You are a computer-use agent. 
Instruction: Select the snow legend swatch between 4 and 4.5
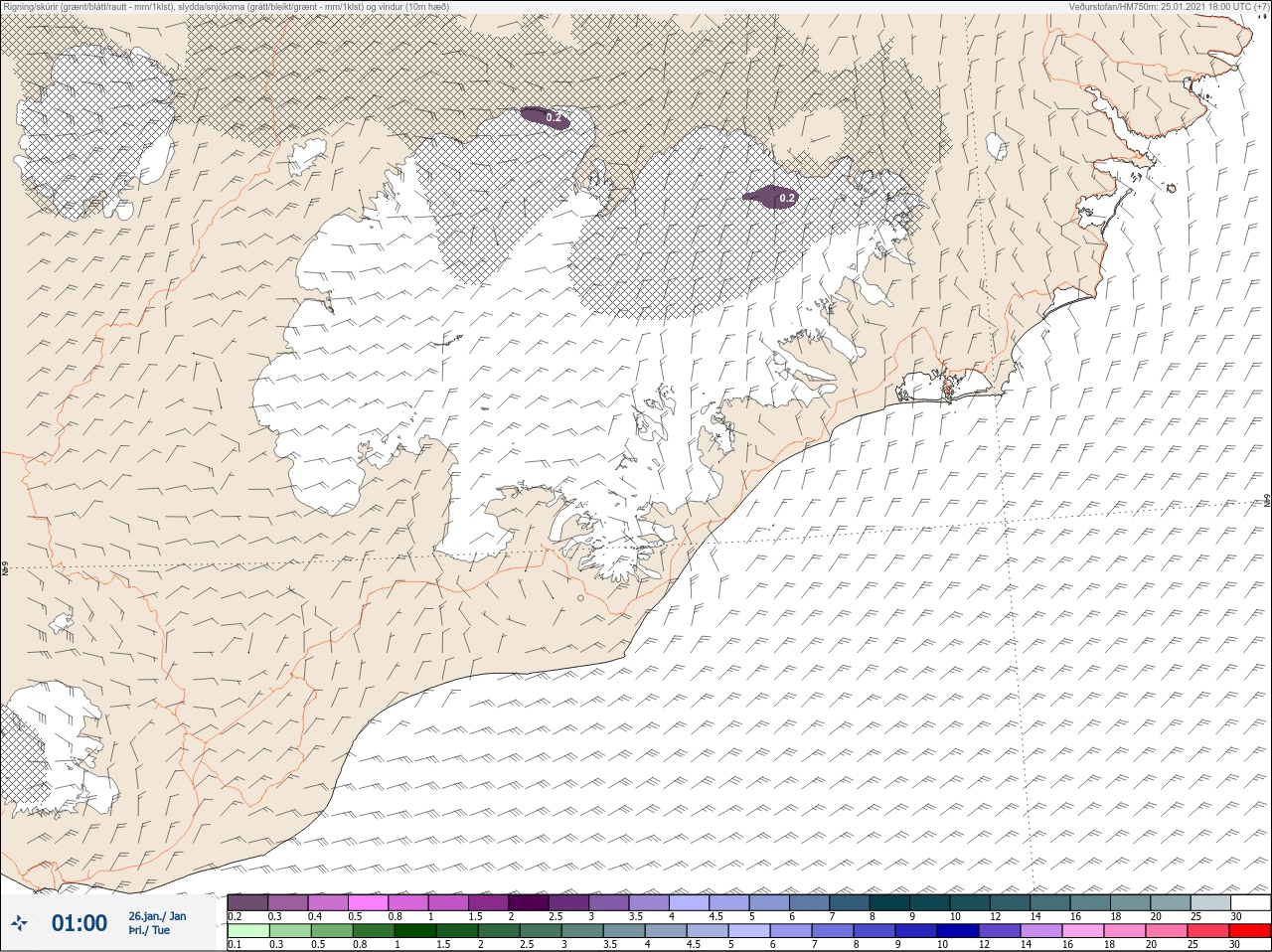click(690, 902)
